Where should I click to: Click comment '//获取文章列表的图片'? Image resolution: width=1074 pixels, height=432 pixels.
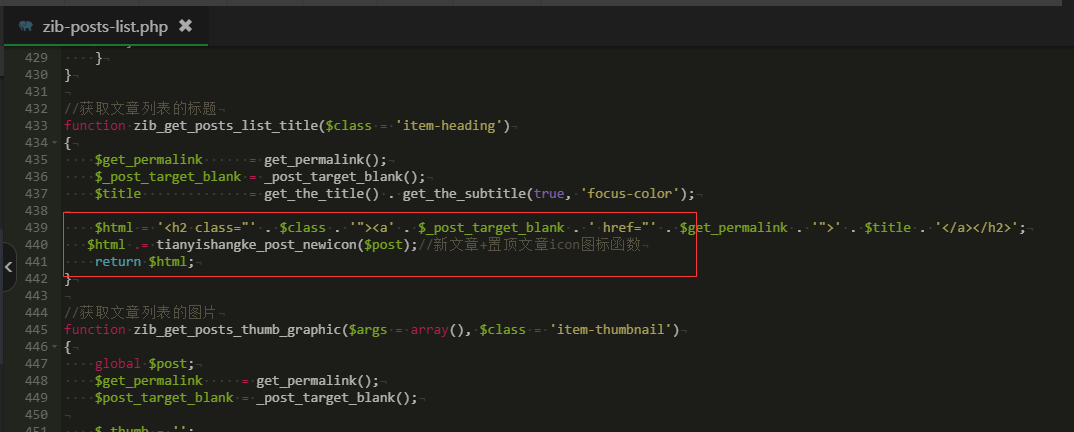point(140,312)
